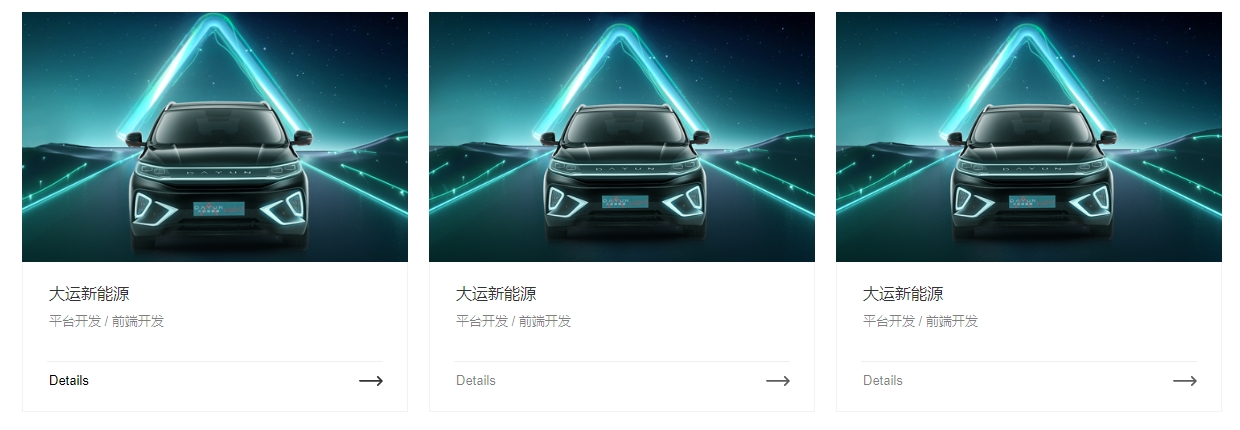Click the DAYUN lettering on the first card's car
Screen dimensions: 1240x430
point(219,173)
